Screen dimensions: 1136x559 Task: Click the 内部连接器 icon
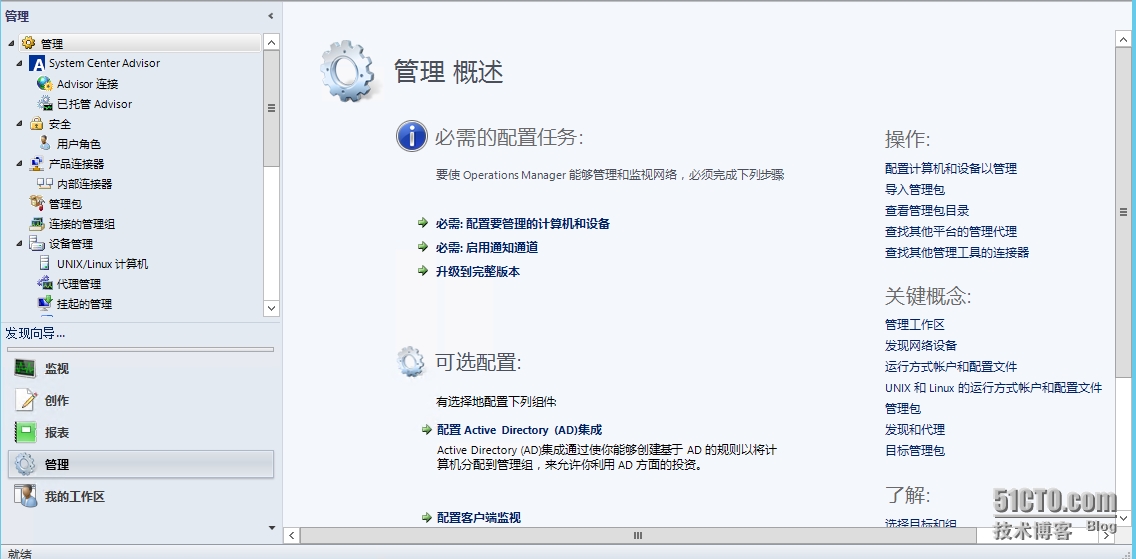coord(45,183)
